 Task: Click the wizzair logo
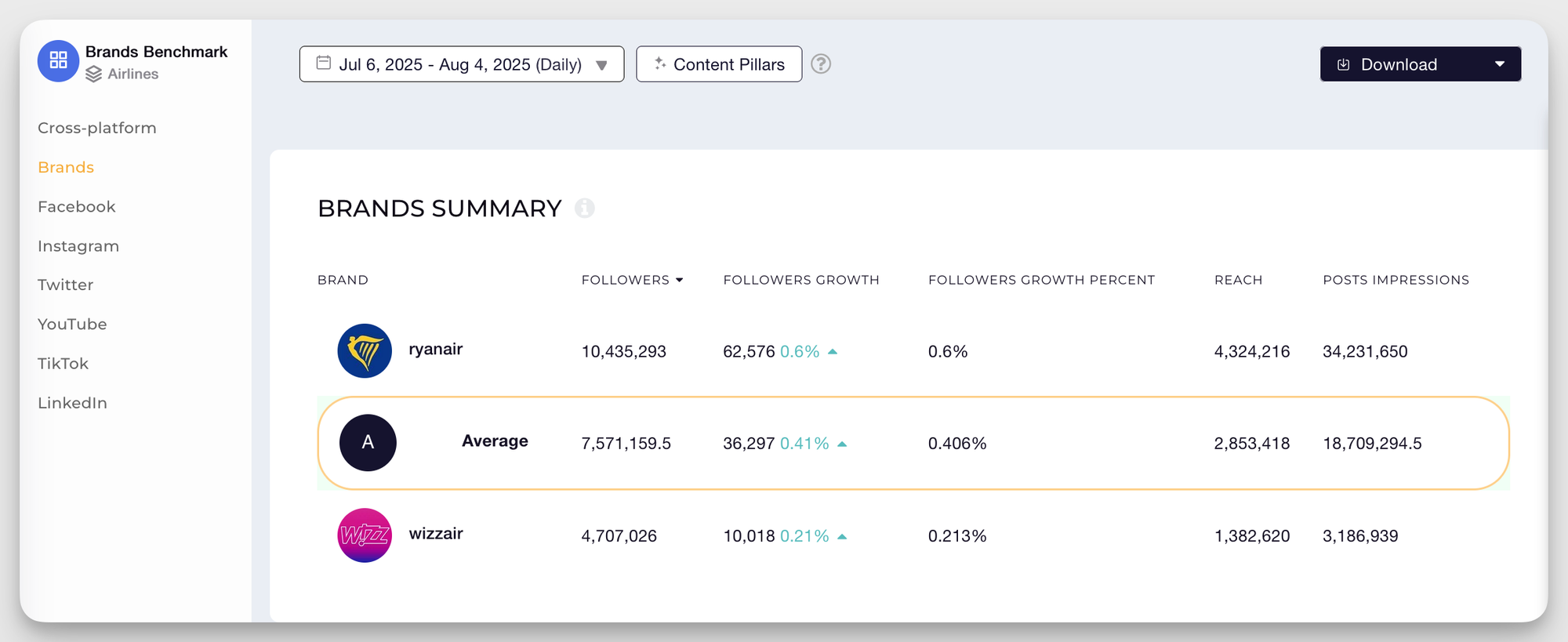(x=365, y=535)
